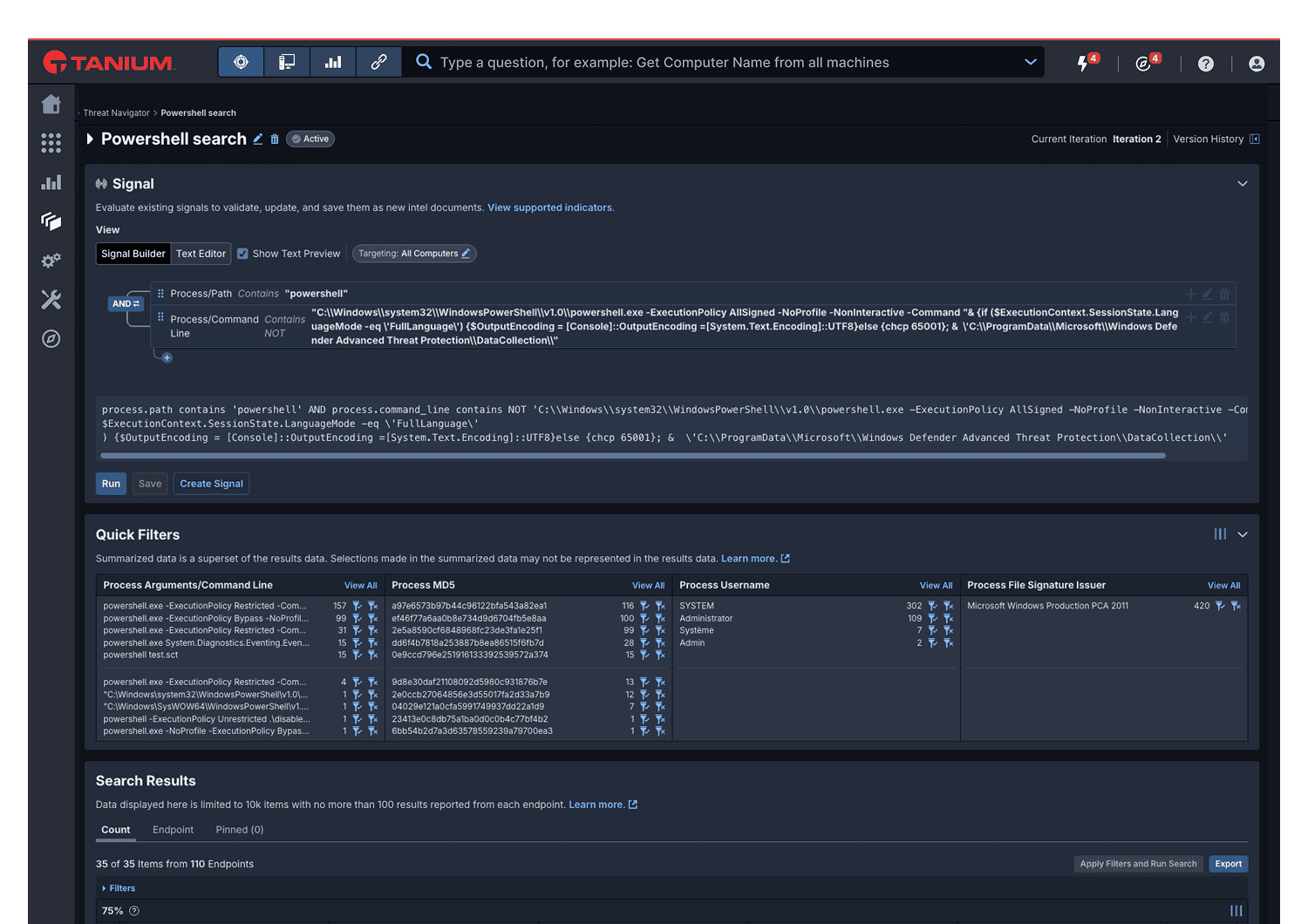
Task: Open lightning bolt alerts with badge 4
Action: click(x=1087, y=63)
